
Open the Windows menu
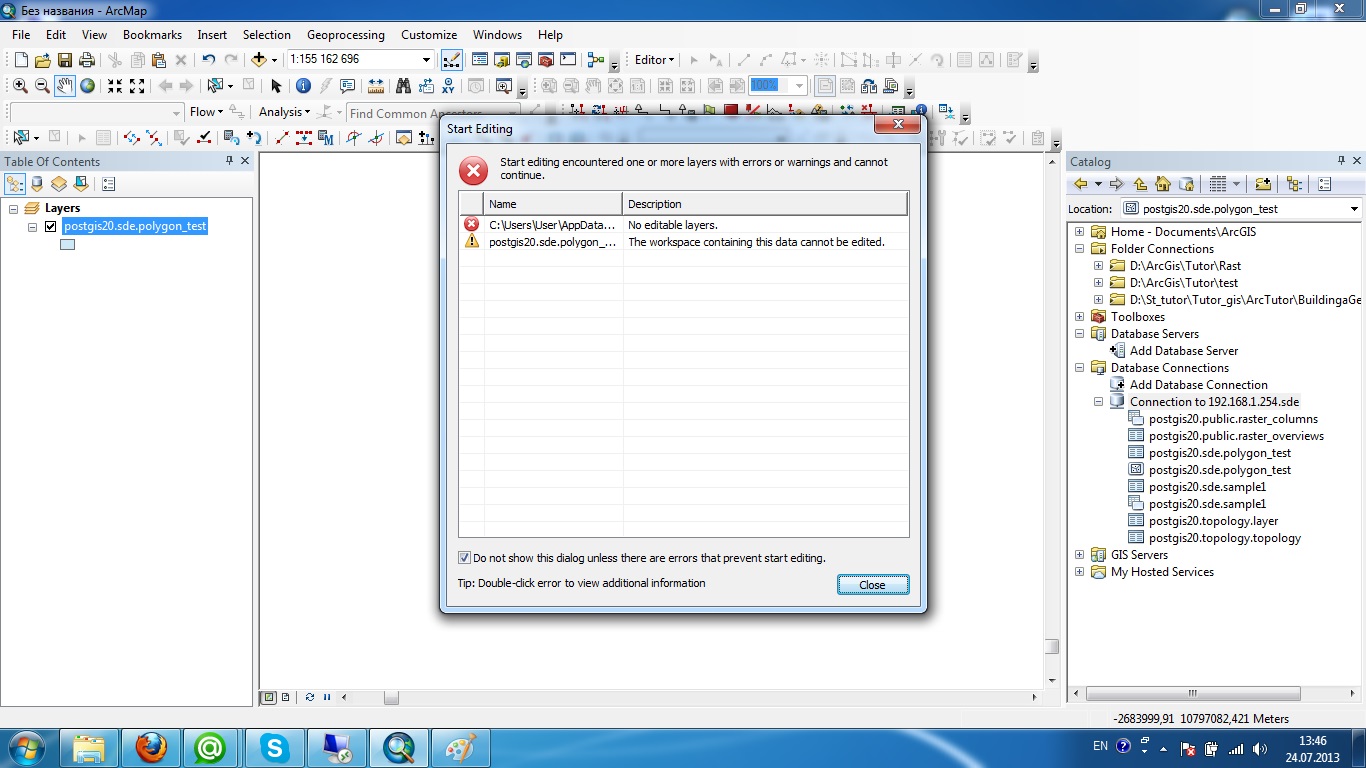coord(497,34)
